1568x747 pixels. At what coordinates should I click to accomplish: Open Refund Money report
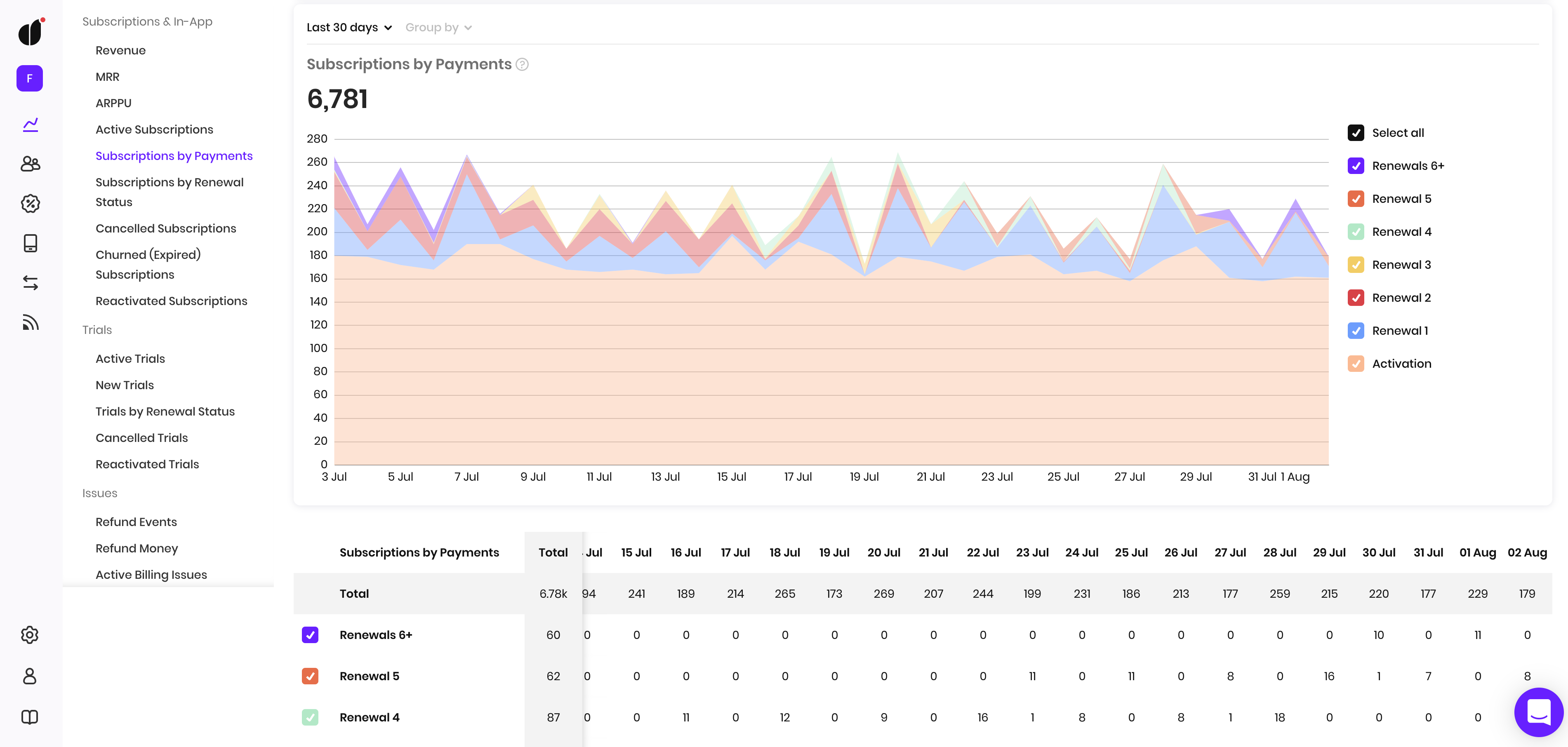point(137,549)
